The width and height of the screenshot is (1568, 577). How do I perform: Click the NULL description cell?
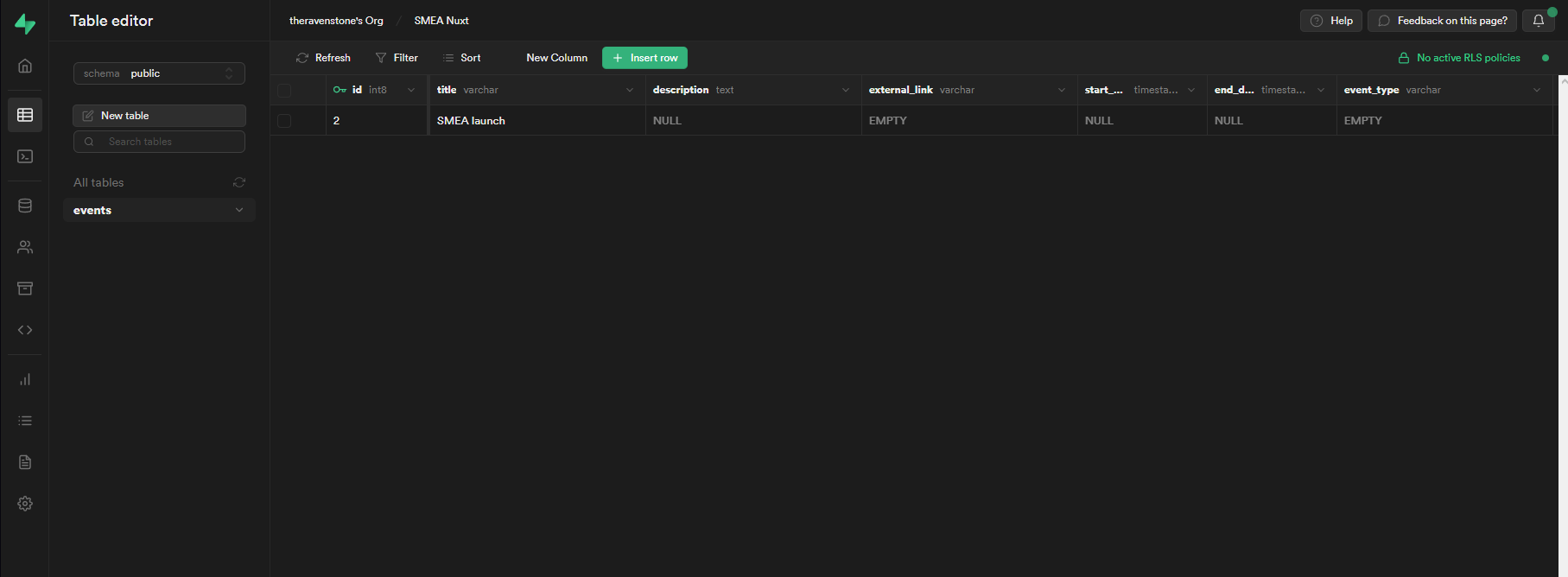(x=753, y=121)
